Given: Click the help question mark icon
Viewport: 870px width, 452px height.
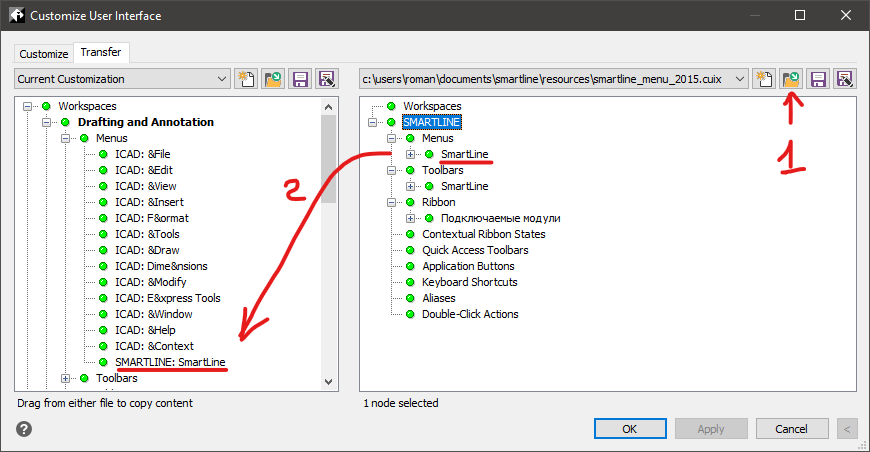Looking at the screenshot, I should (24, 429).
